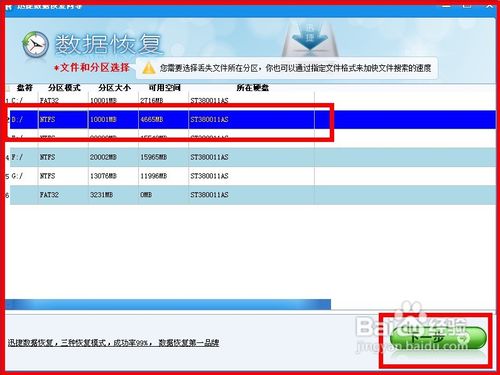The height and width of the screenshot is (375, 500).
Task: Click ST380011AS in the D:/ row
Action: pyautogui.click(x=209, y=119)
